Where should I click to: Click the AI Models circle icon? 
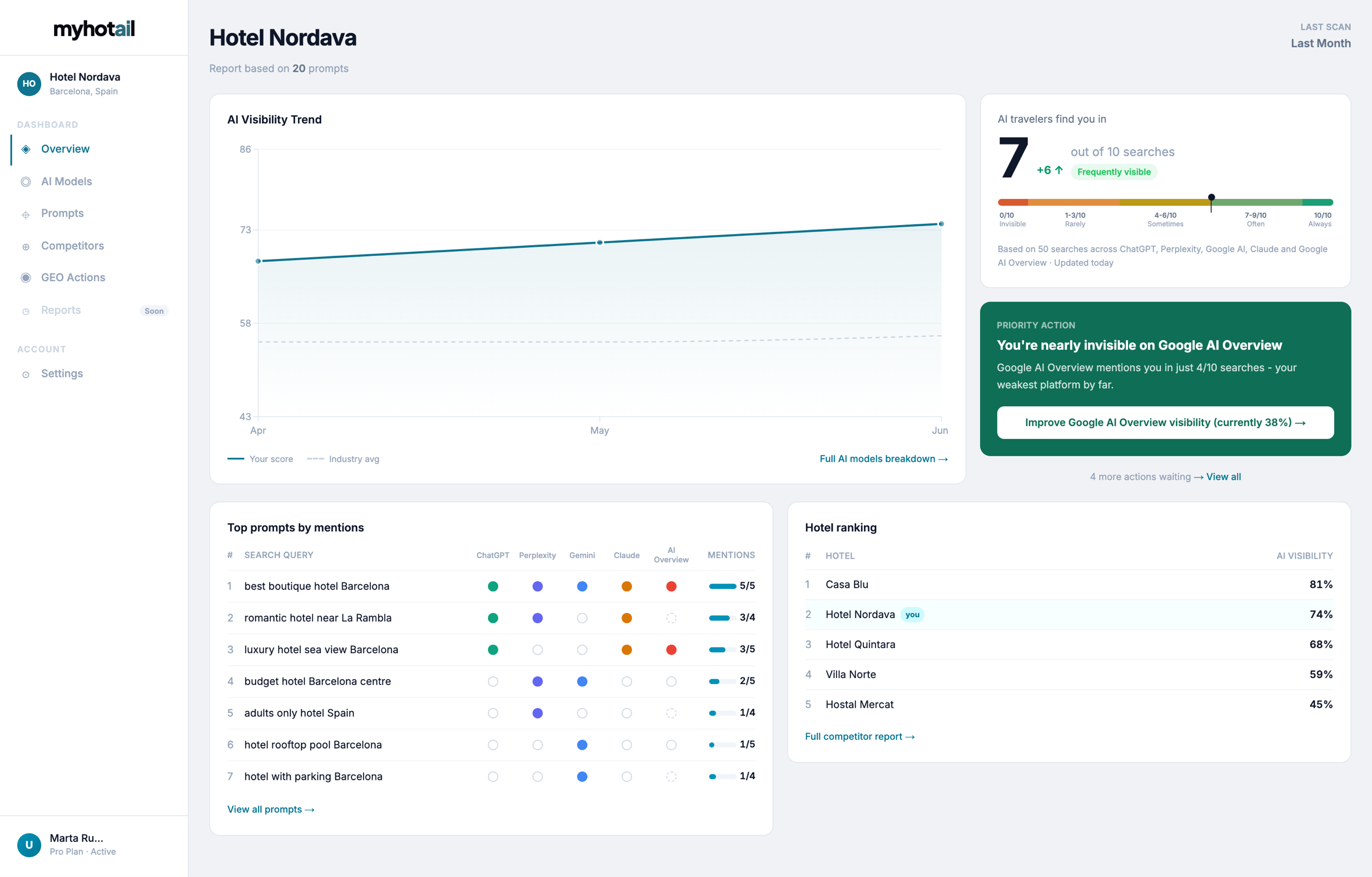tap(26, 182)
